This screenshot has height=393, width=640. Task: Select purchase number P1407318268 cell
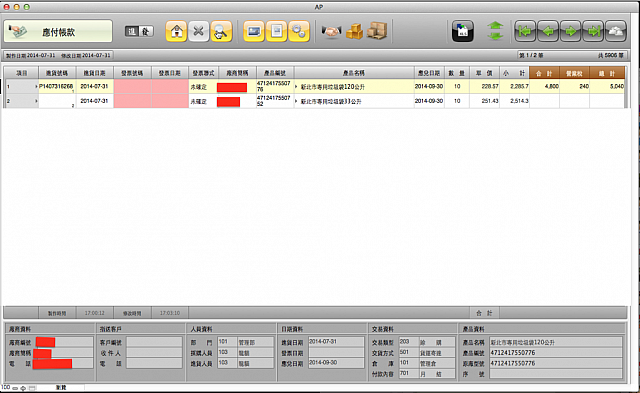click(57, 87)
